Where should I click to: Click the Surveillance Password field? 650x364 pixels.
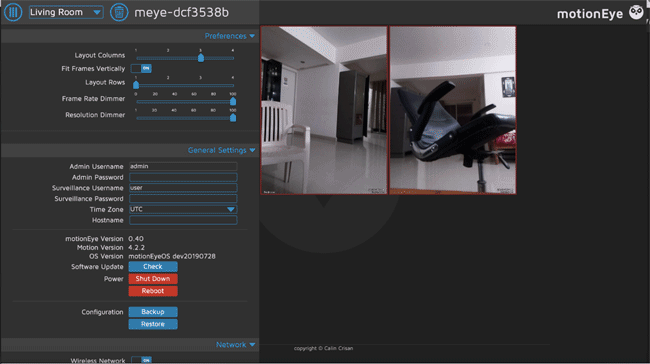point(183,199)
